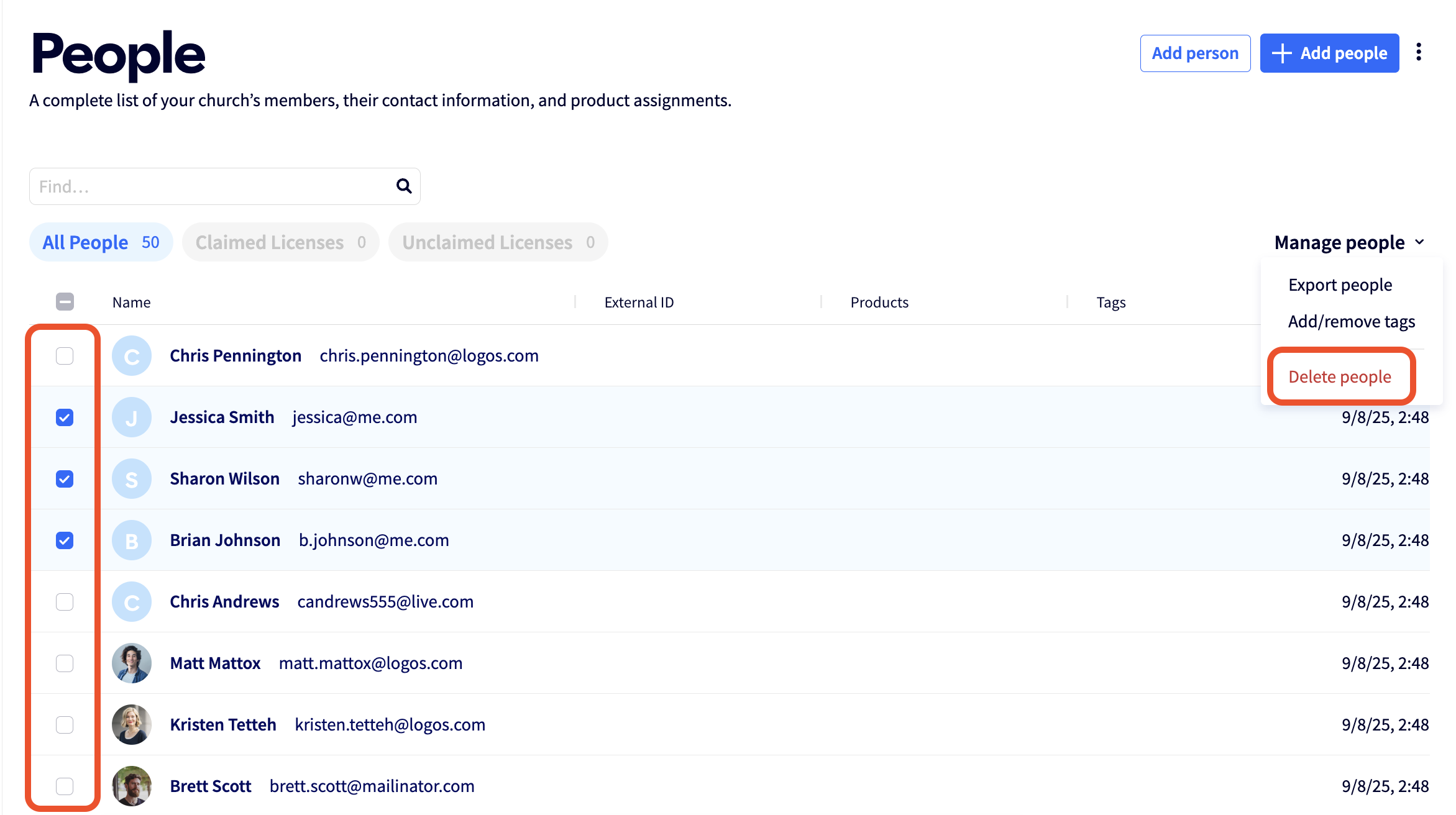Screen dimensions: 1456x815
Task: Open Chris Andrews' name link
Action: pyautogui.click(x=224, y=602)
